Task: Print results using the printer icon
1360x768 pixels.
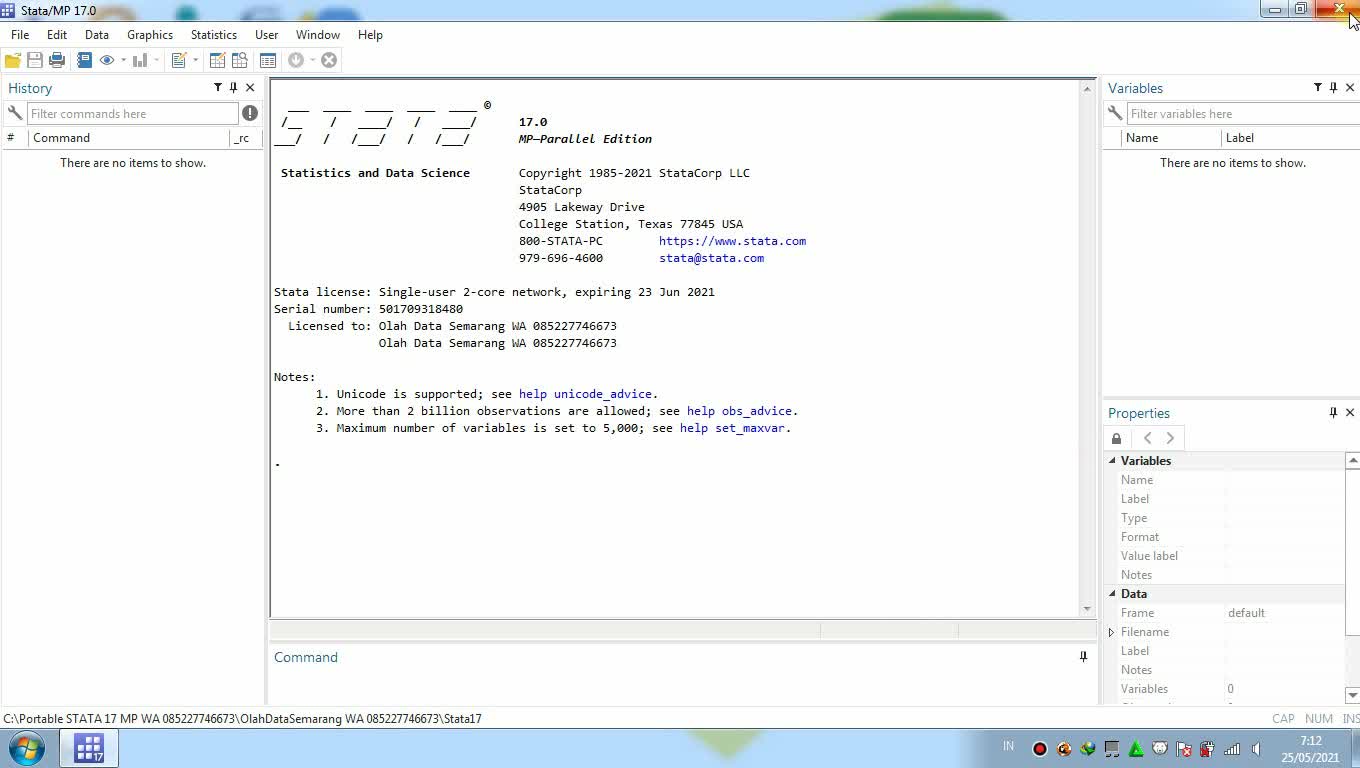Action: [x=57, y=60]
